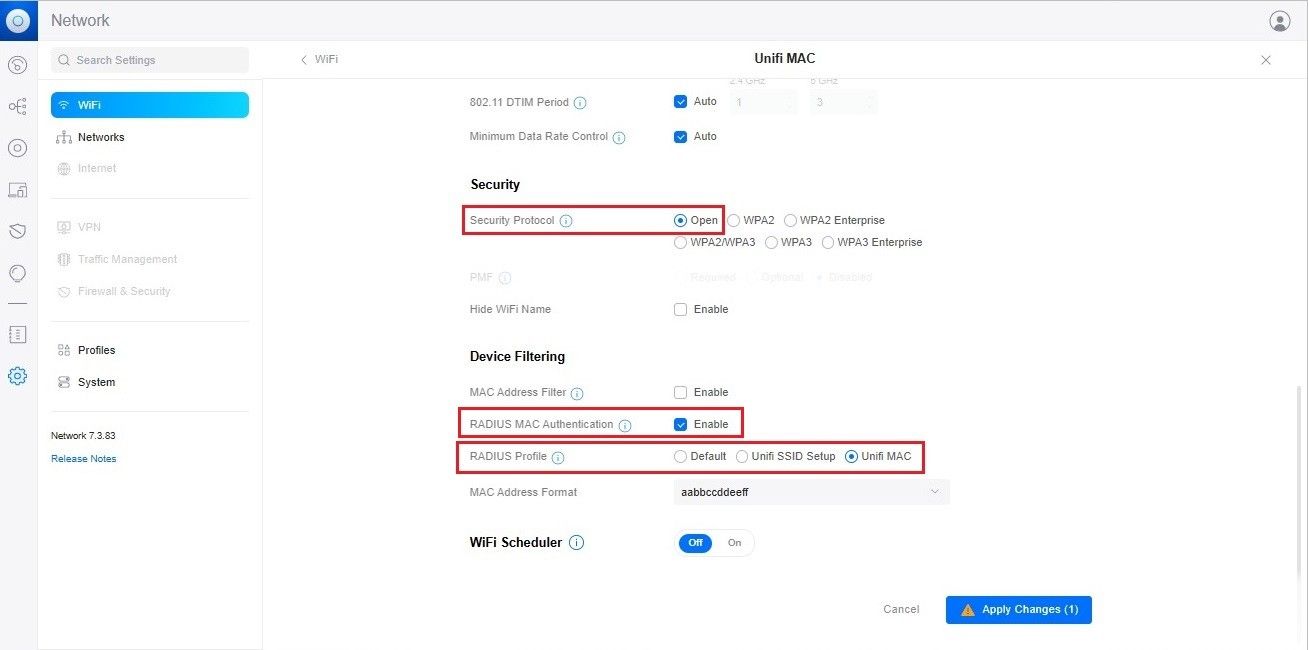This screenshot has height=650, width=1308.
Task: Select Default RADIUS profile
Action: (x=681, y=456)
